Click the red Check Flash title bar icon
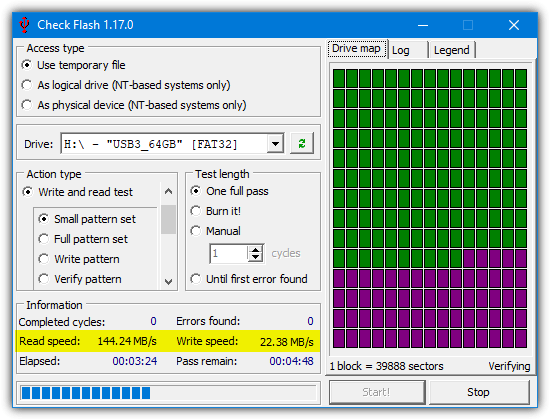The height and width of the screenshot is (419, 550). point(24,25)
